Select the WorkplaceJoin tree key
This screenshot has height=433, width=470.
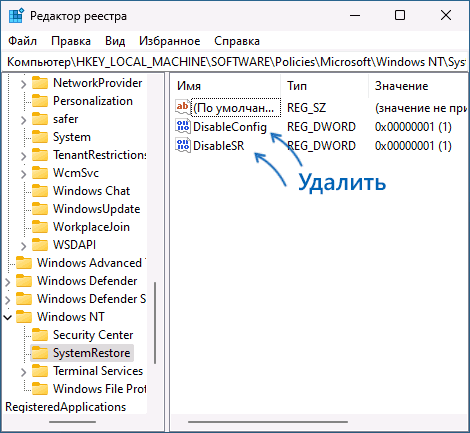point(91,227)
